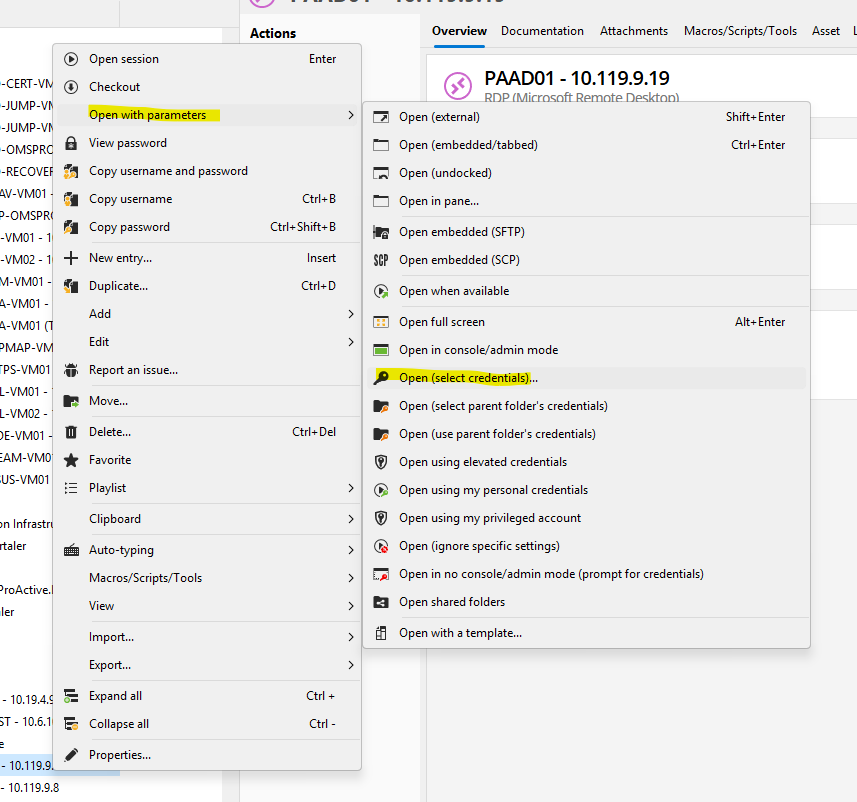Click the Playlist list icon

[x=71, y=488]
